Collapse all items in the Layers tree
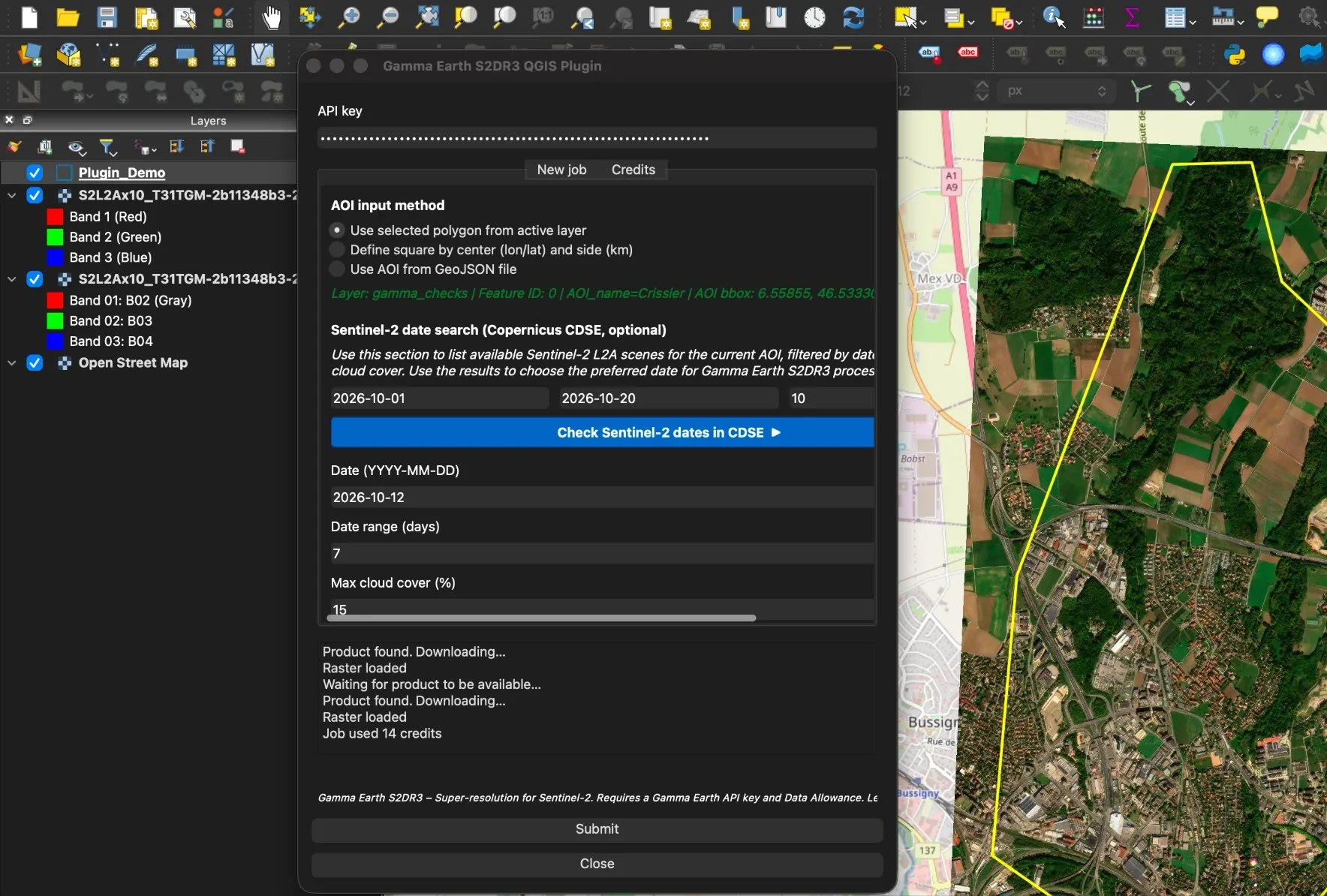The height and width of the screenshot is (896, 1327). [207, 146]
